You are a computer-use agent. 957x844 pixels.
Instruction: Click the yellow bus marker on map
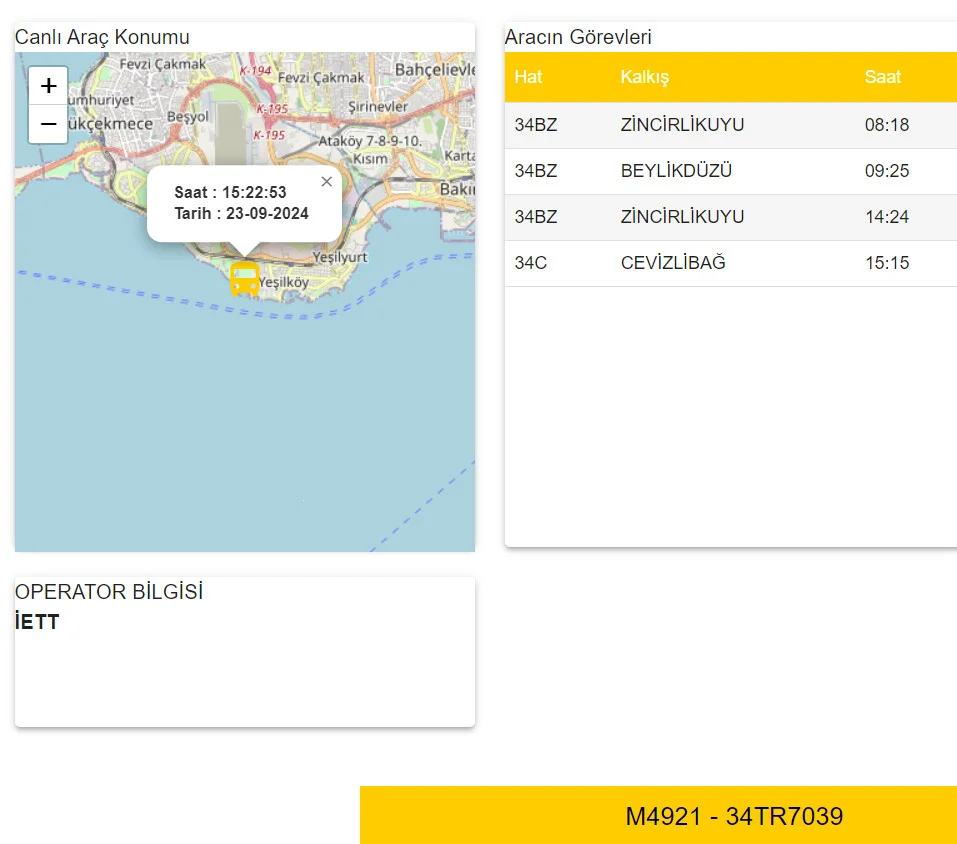pyautogui.click(x=244, y=279)
